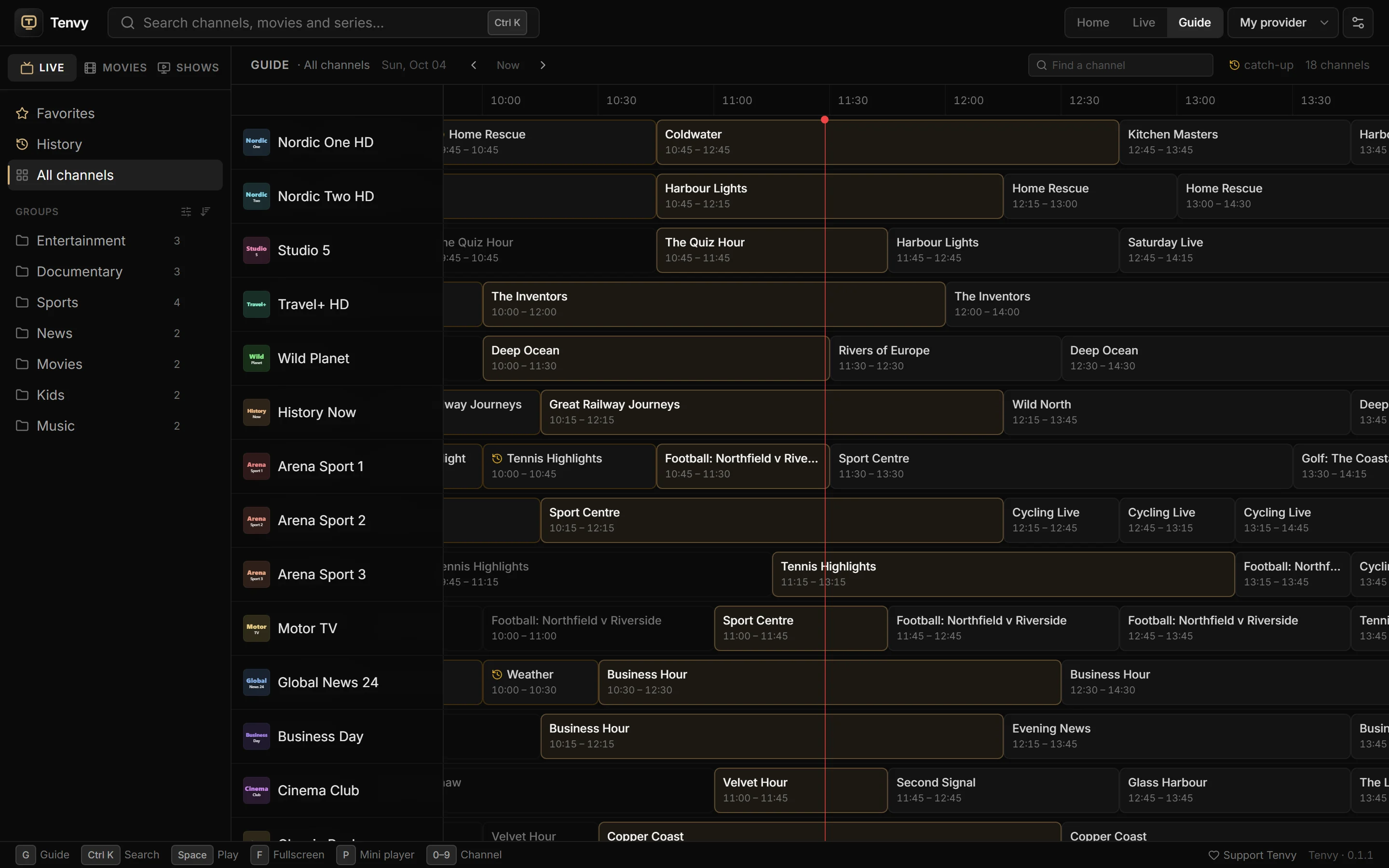Screen dimensions: 1389x868
Task: Click the group filter sliders icon
Action: click(186, 212)
